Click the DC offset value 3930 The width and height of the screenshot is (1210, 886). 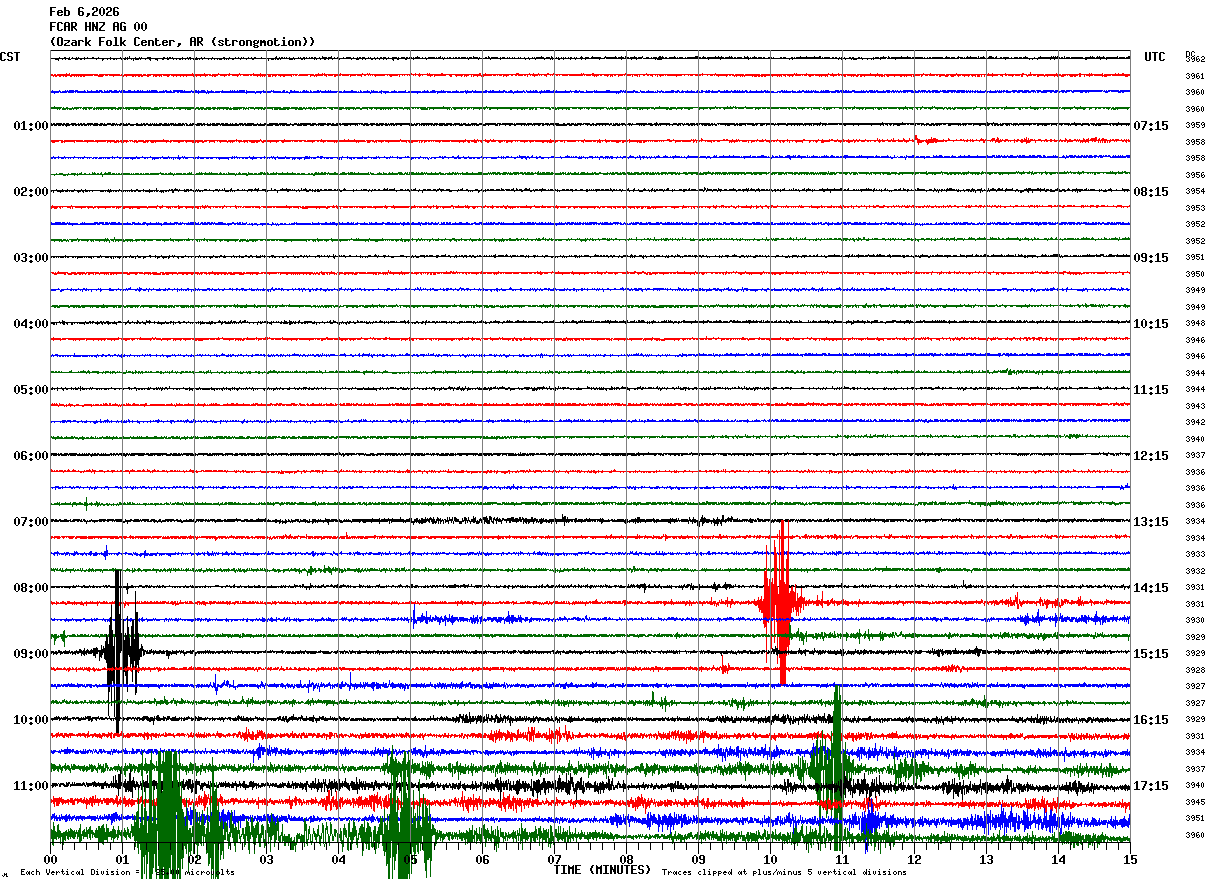click(1195, 620)
